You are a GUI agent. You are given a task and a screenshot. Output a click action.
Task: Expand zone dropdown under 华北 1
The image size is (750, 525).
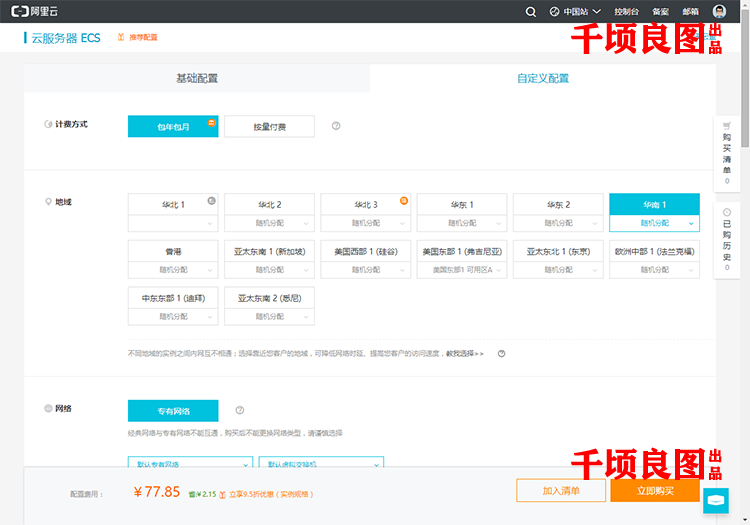pos(173,223)
